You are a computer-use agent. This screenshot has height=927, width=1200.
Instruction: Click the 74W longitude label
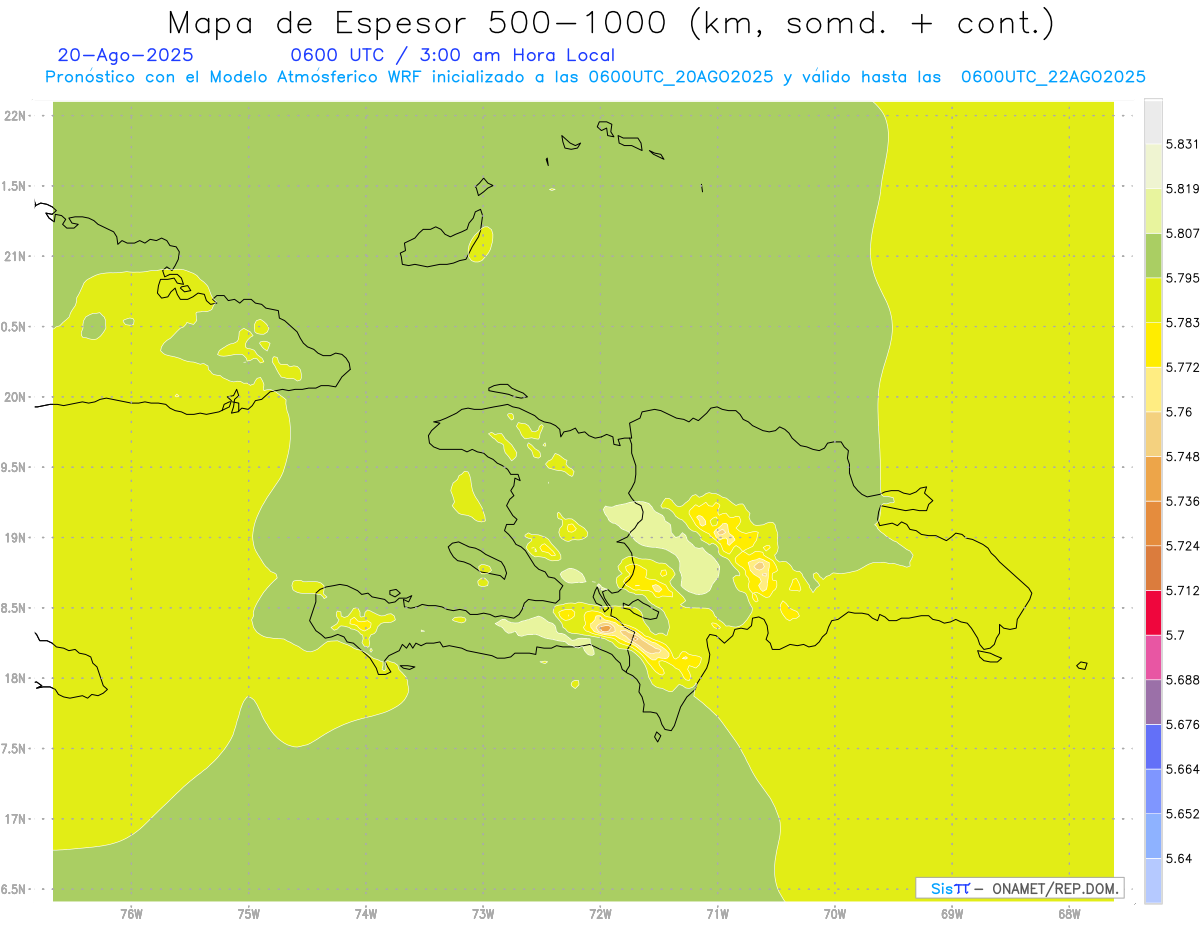pyautogui.click(x=365, y=913)
